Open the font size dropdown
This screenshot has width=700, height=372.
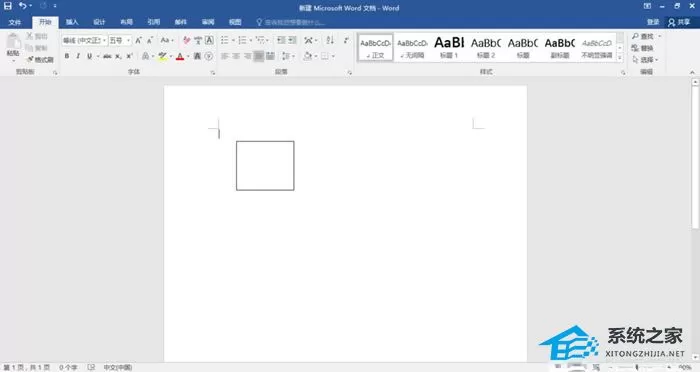click(x=129, y=41)
